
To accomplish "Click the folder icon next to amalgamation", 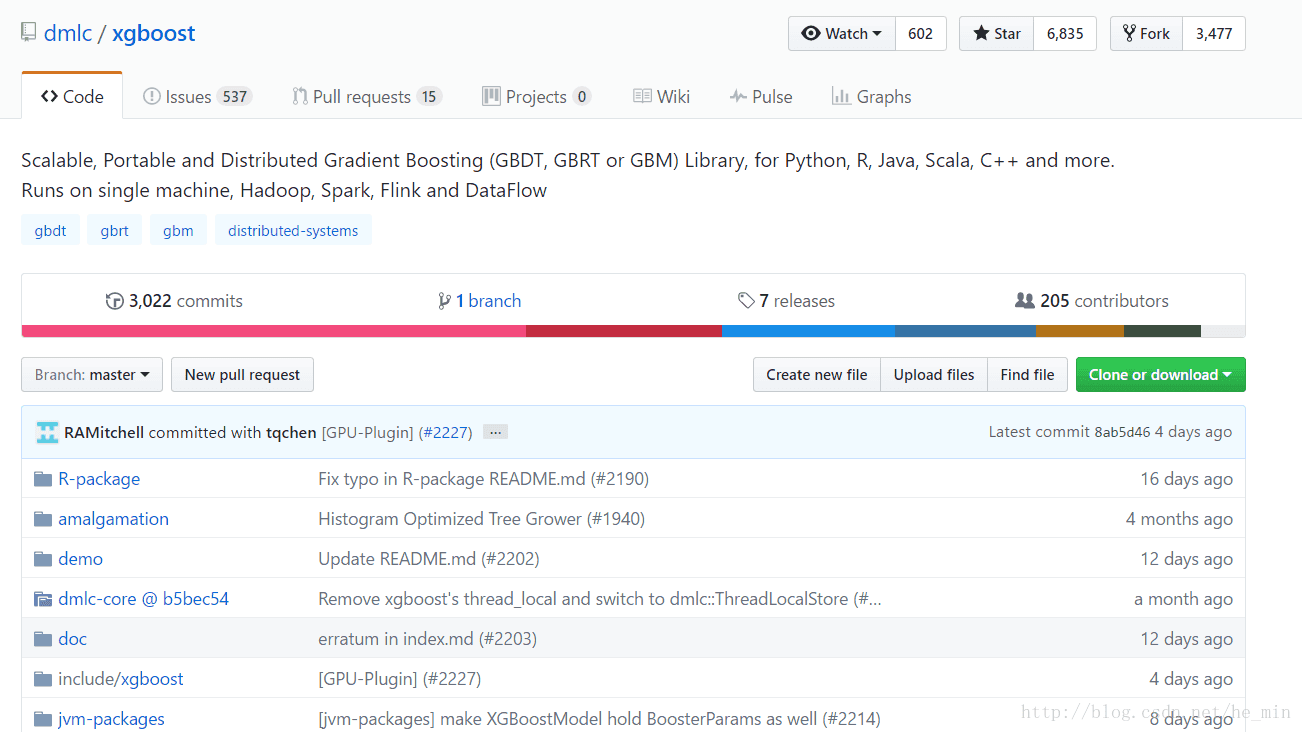I will click(x=43, y=519).
